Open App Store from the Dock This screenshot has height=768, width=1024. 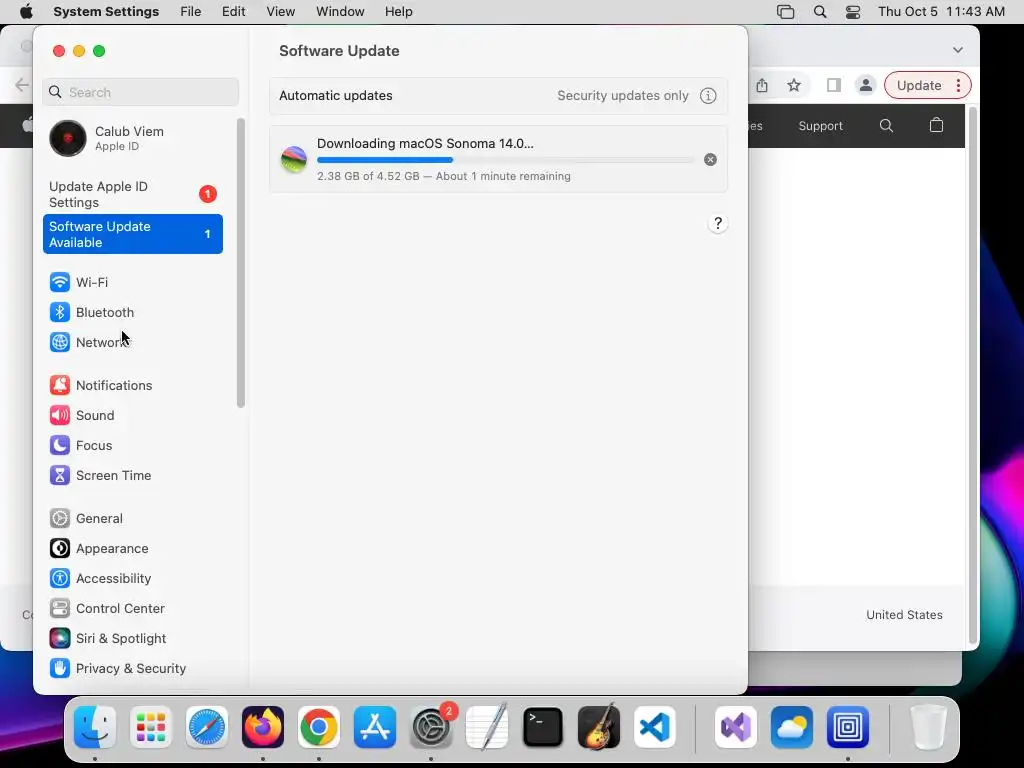(x=375, y=727)
